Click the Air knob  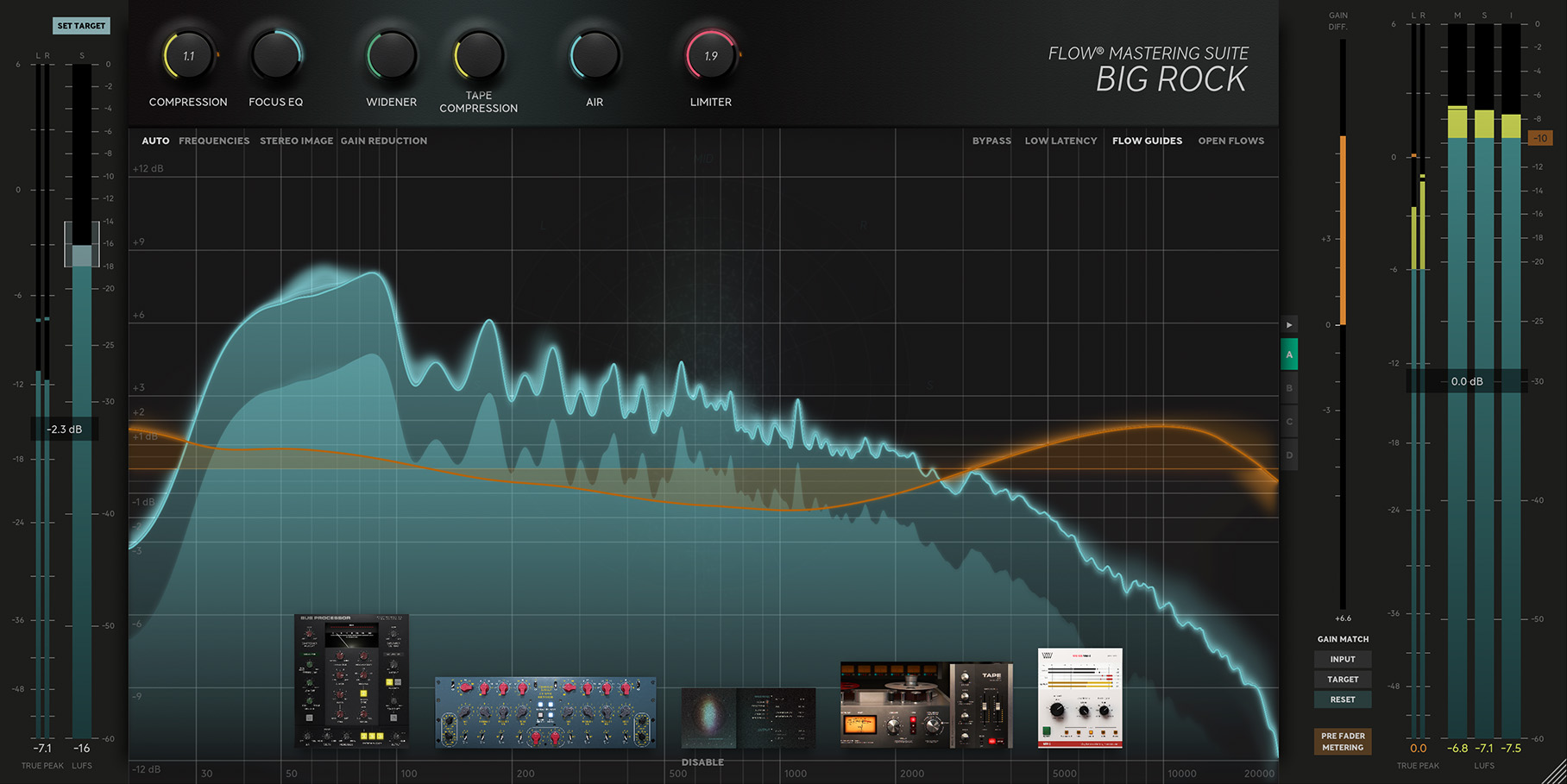(595, 56)
